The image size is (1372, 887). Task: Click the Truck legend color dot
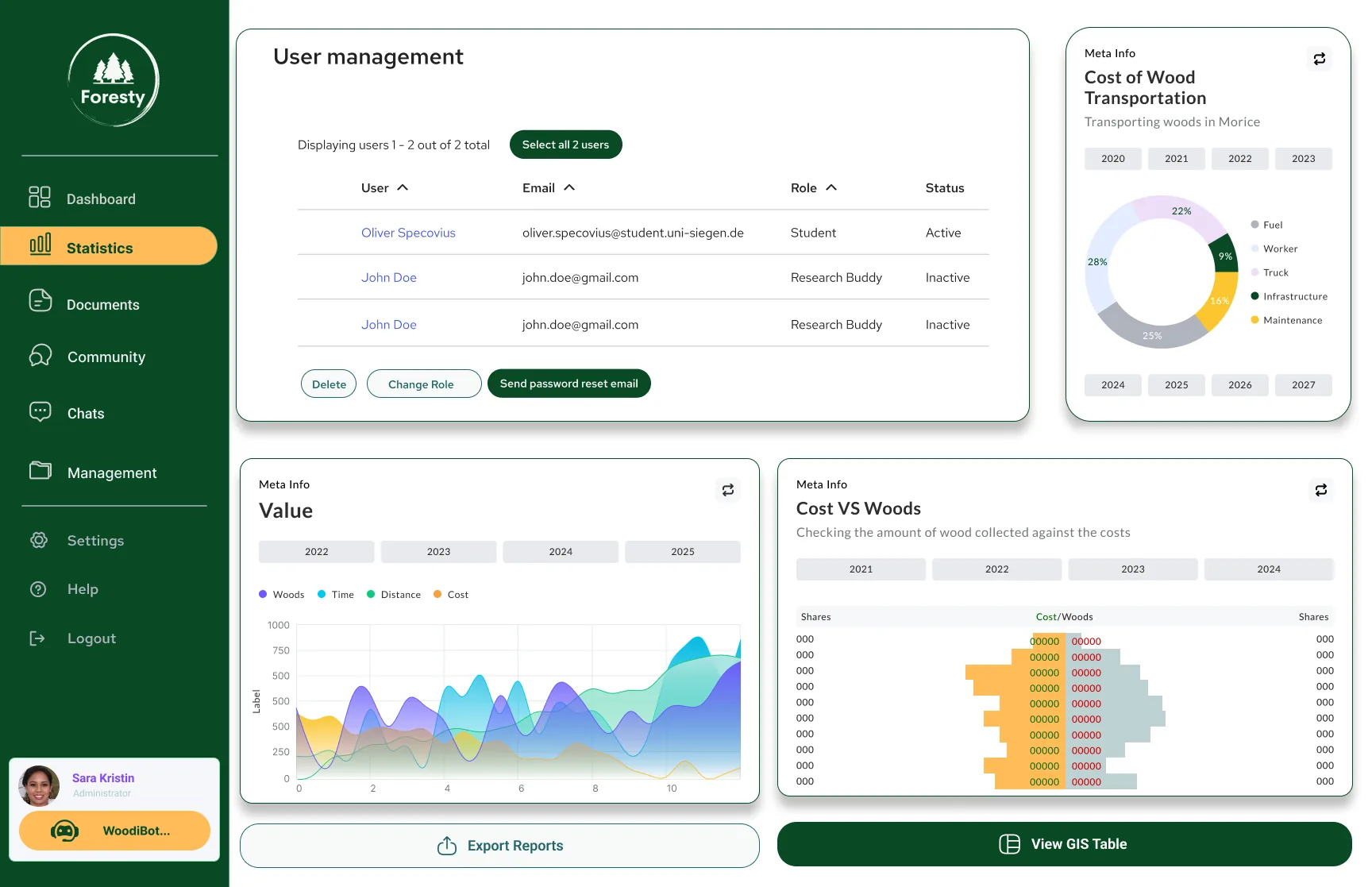[1255, 272]
